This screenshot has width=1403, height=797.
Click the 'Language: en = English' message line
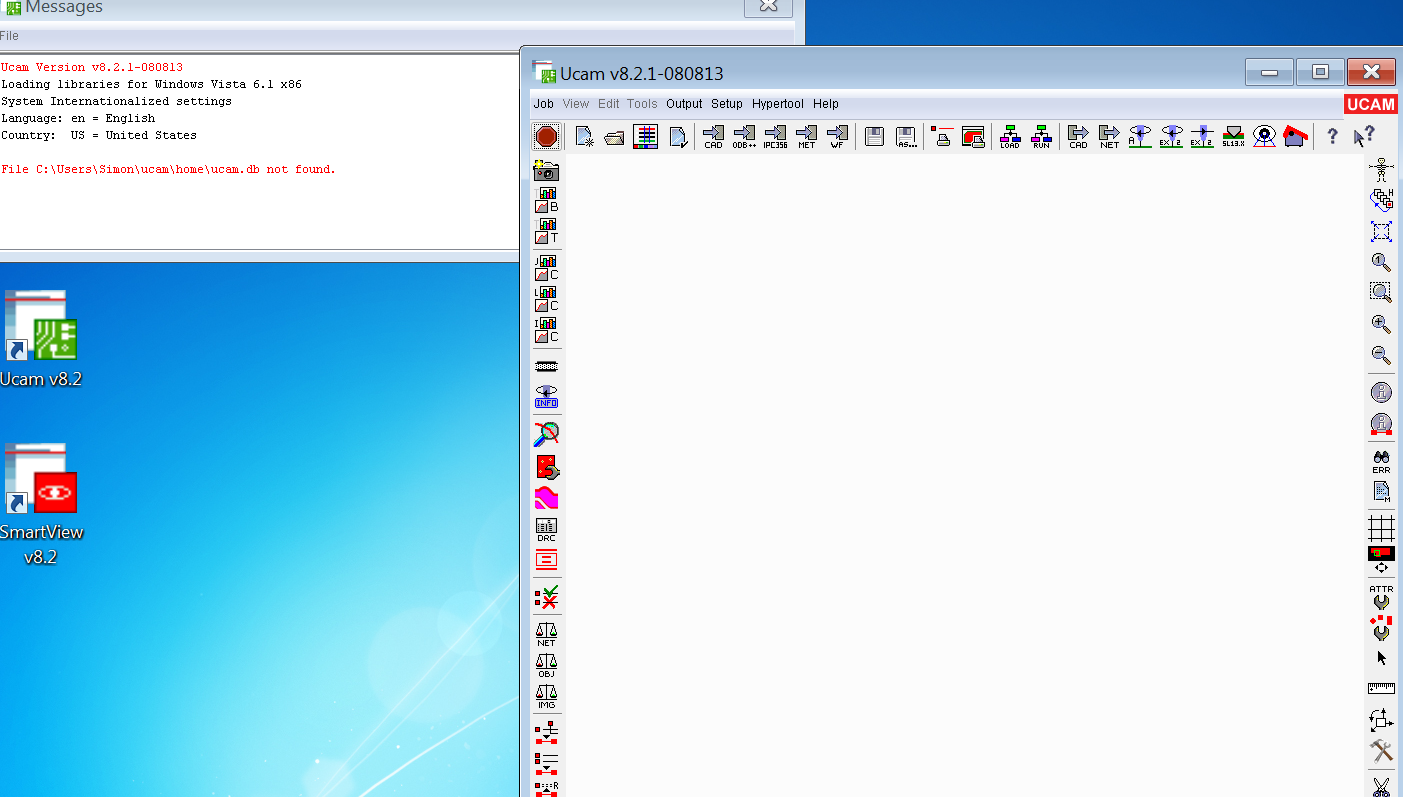[78, 118]
